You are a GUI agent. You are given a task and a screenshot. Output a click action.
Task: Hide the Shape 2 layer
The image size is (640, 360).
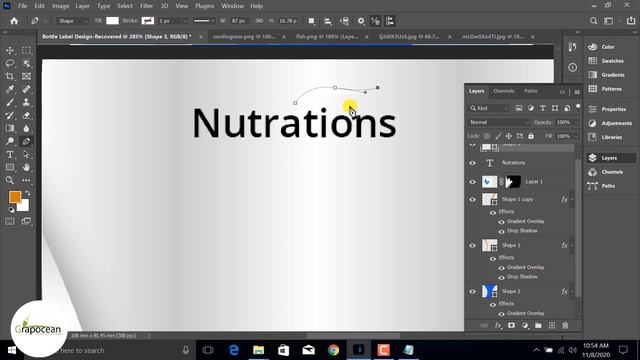473,291
